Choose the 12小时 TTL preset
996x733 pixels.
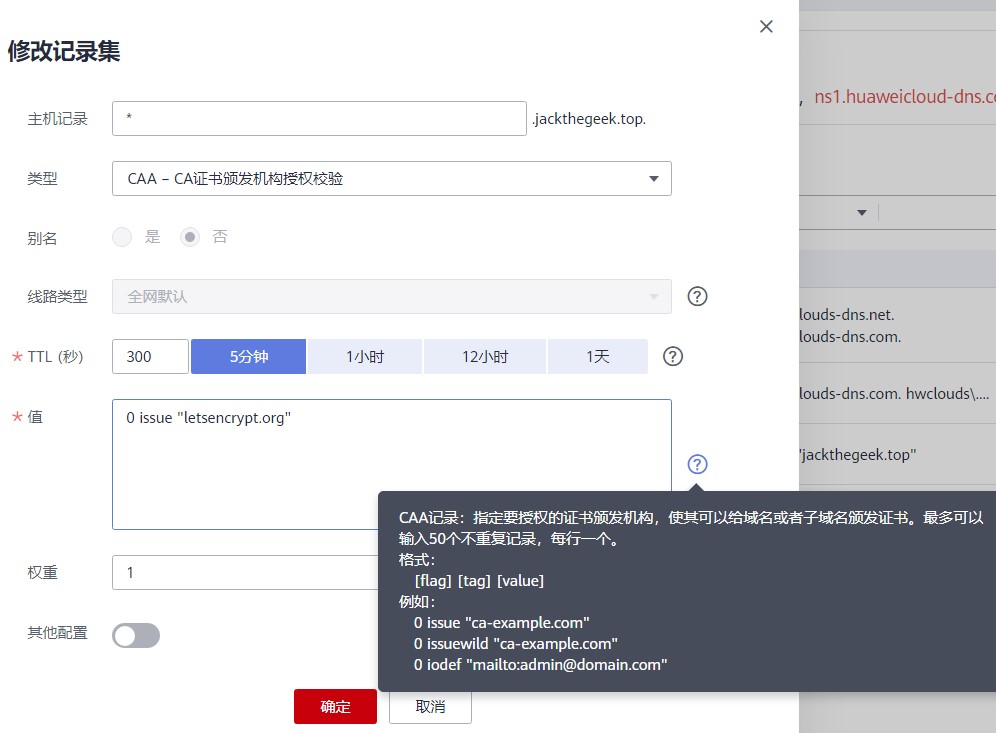(x=484, y=357)
